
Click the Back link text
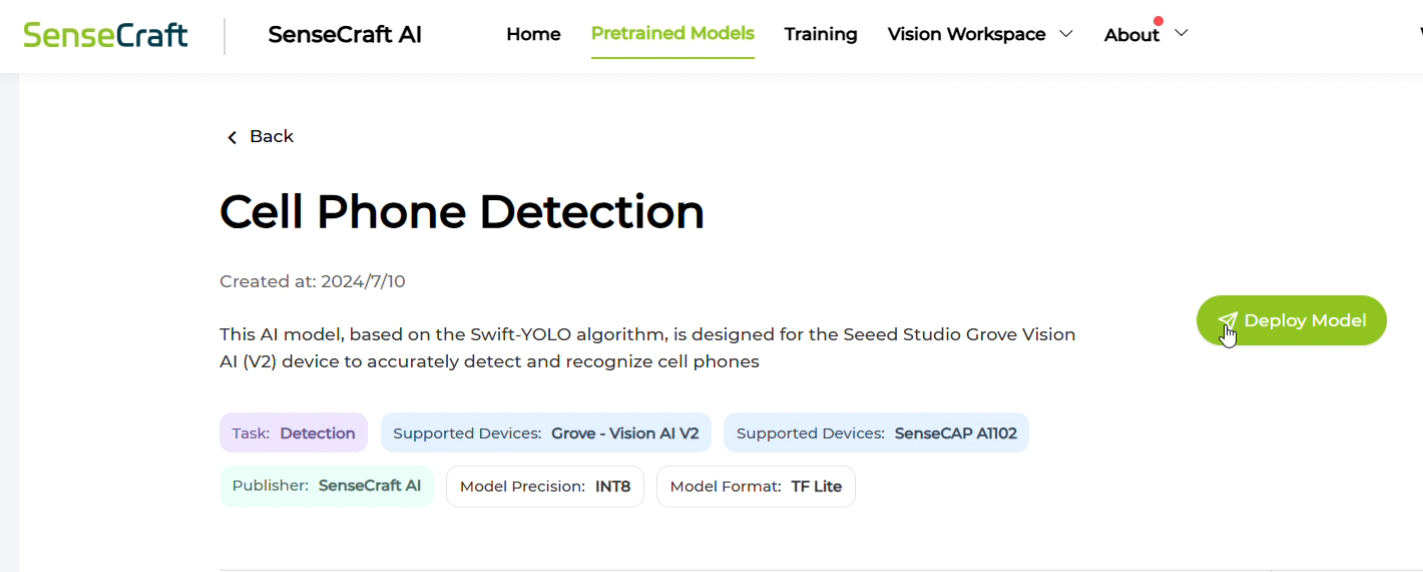[271, 136]
